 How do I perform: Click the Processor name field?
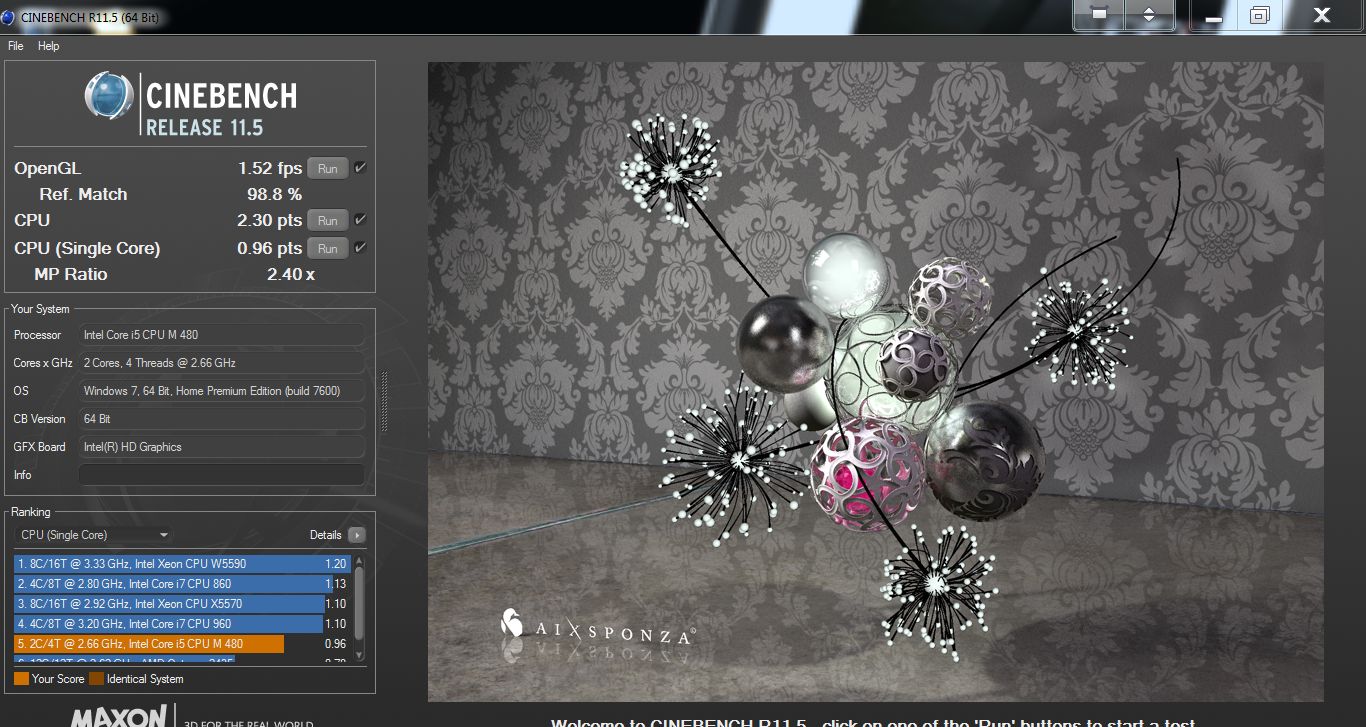(222, 335)
